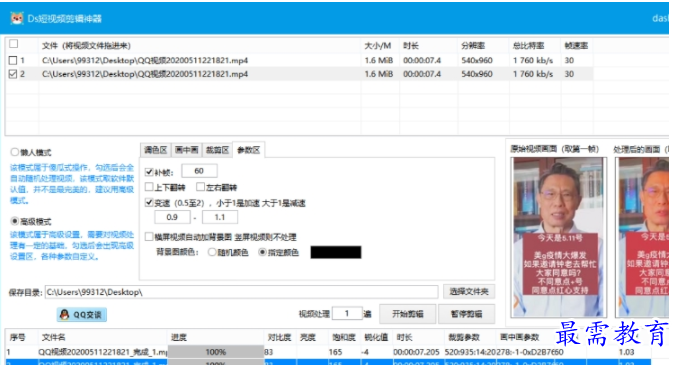Enable 横屏视频自动加背景图 checkbox
Viewport: 677px width, 365px height.
pyautogui.click(x=149, y=236)
